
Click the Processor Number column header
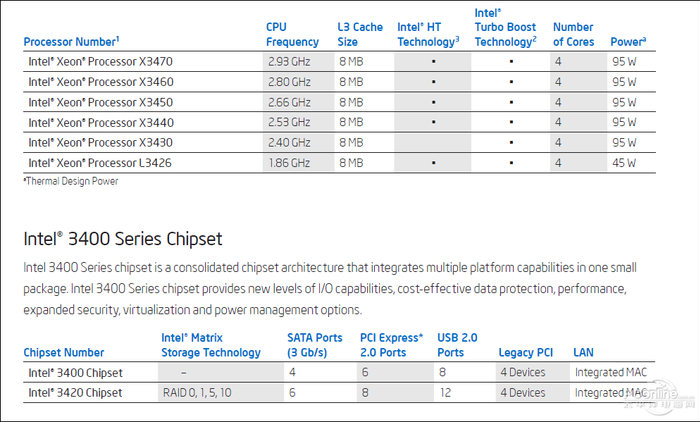click(71, 42)
